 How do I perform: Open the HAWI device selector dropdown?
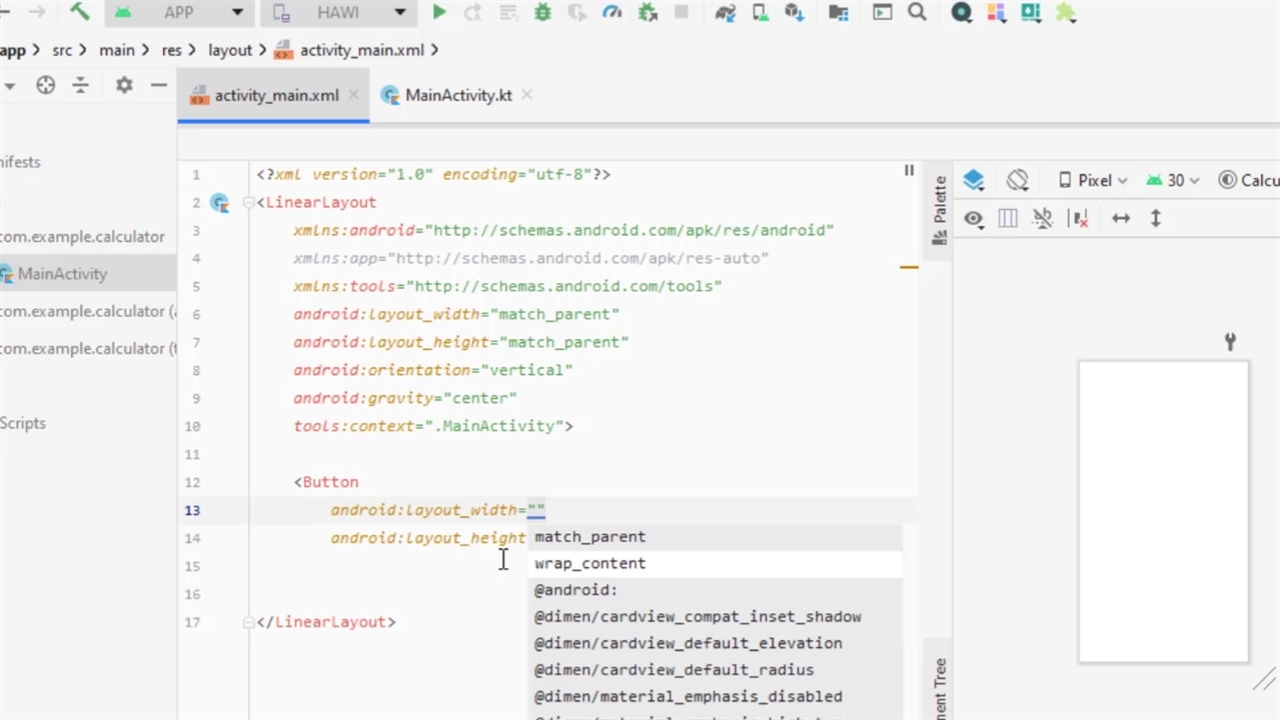(339, 13)
